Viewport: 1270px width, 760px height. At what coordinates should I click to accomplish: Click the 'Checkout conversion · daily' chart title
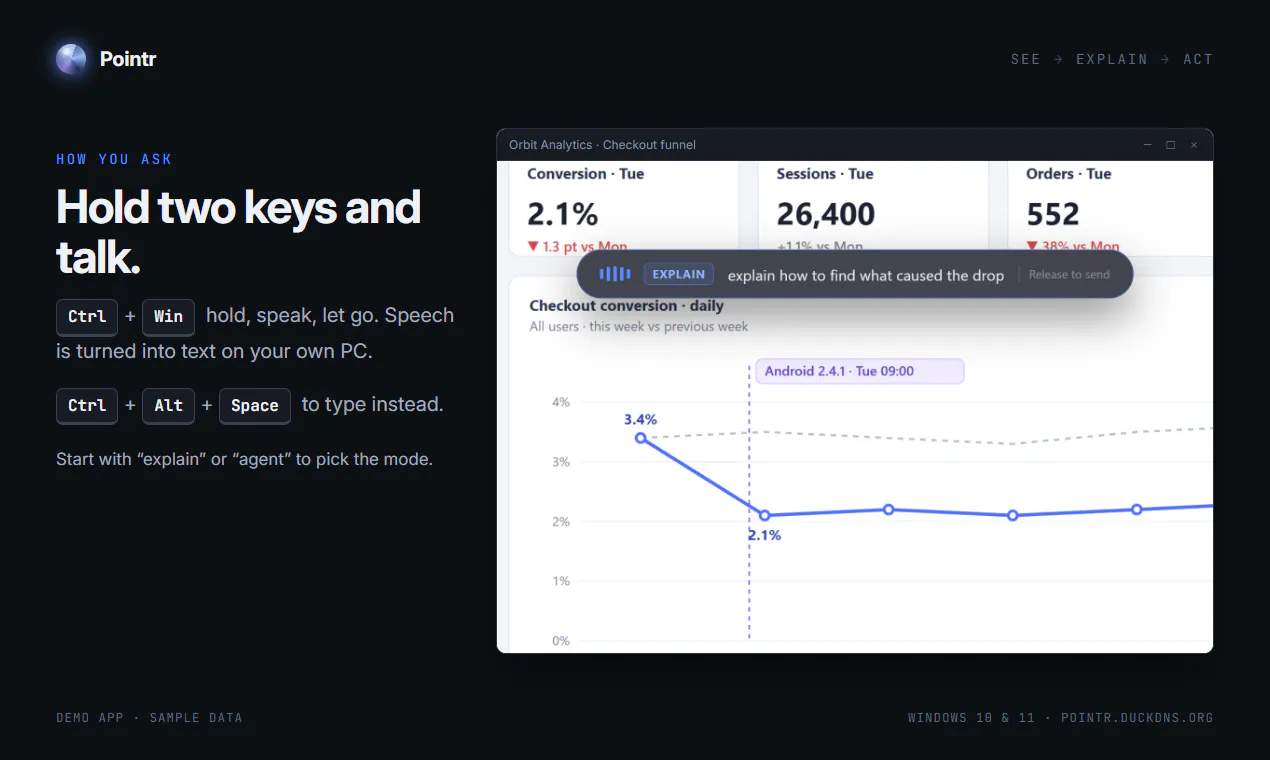(627, 306)
